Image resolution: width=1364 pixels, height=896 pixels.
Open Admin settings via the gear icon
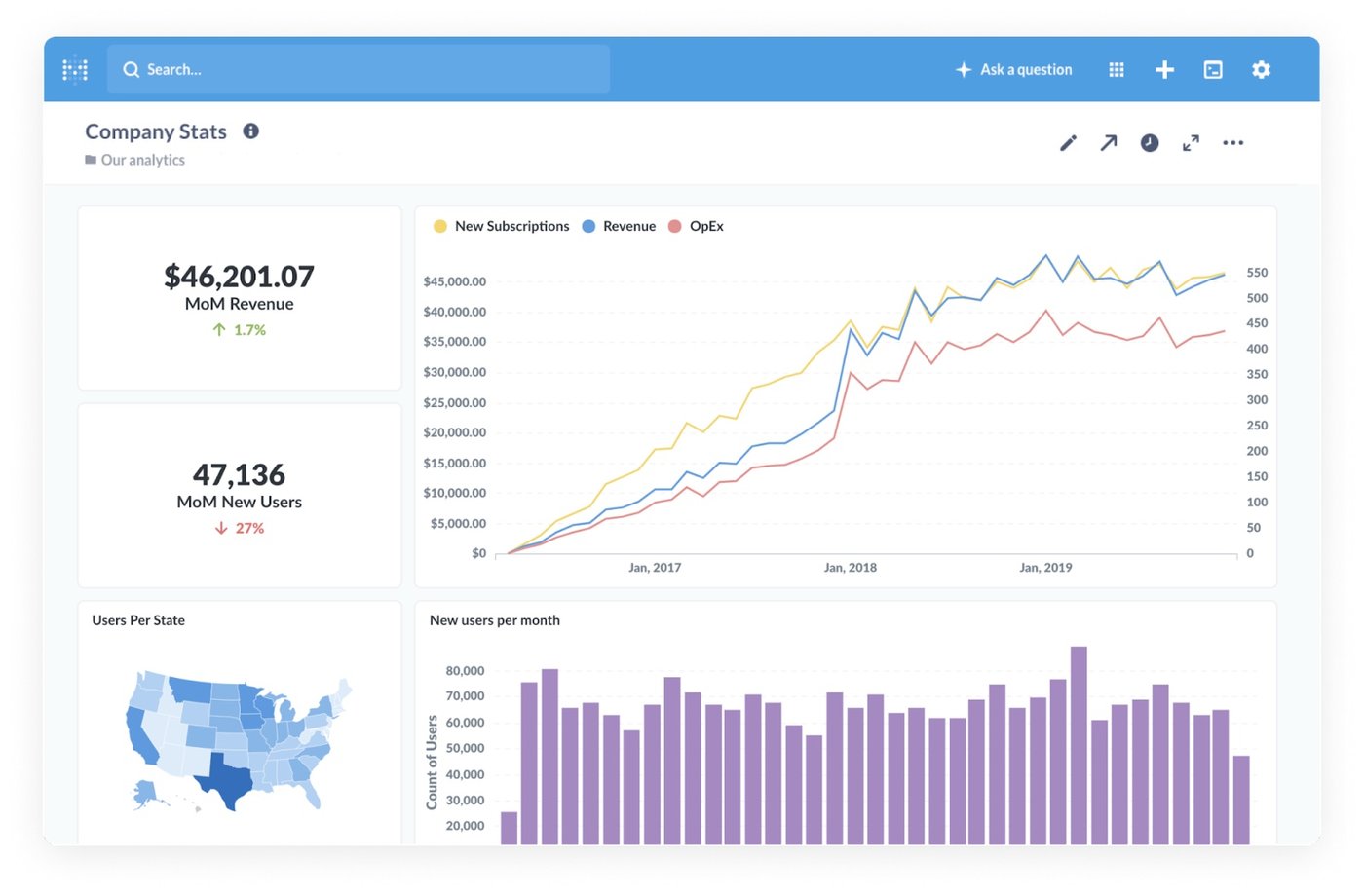(x=1261, y=69)
